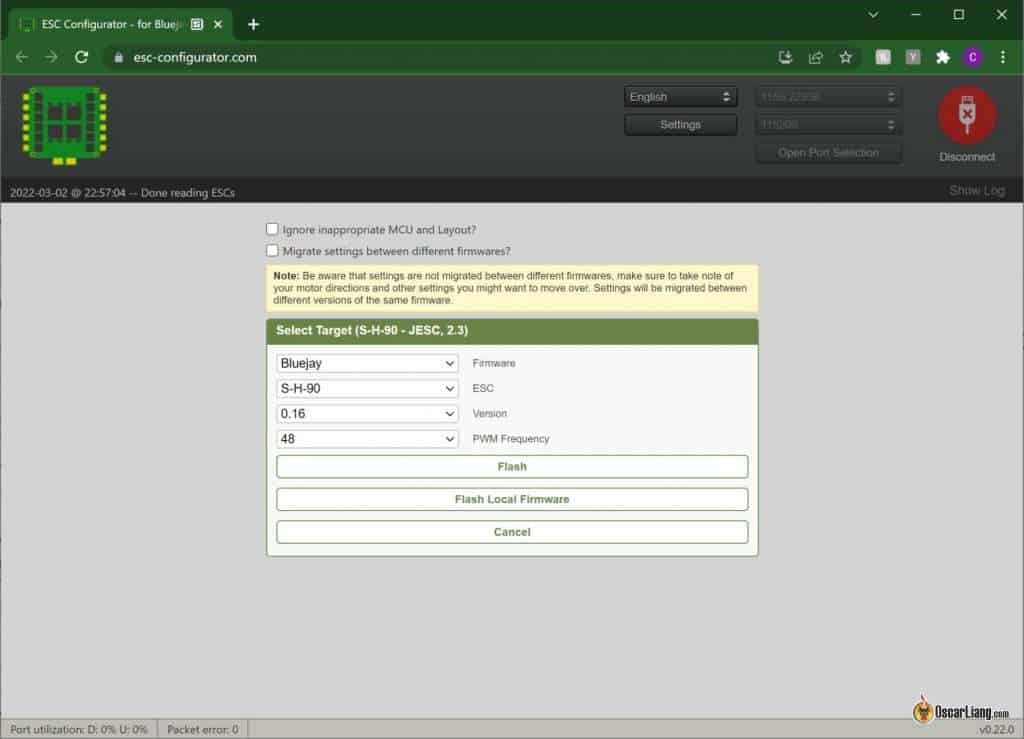Click the red Disconnect USB icon

coord(967,116)
